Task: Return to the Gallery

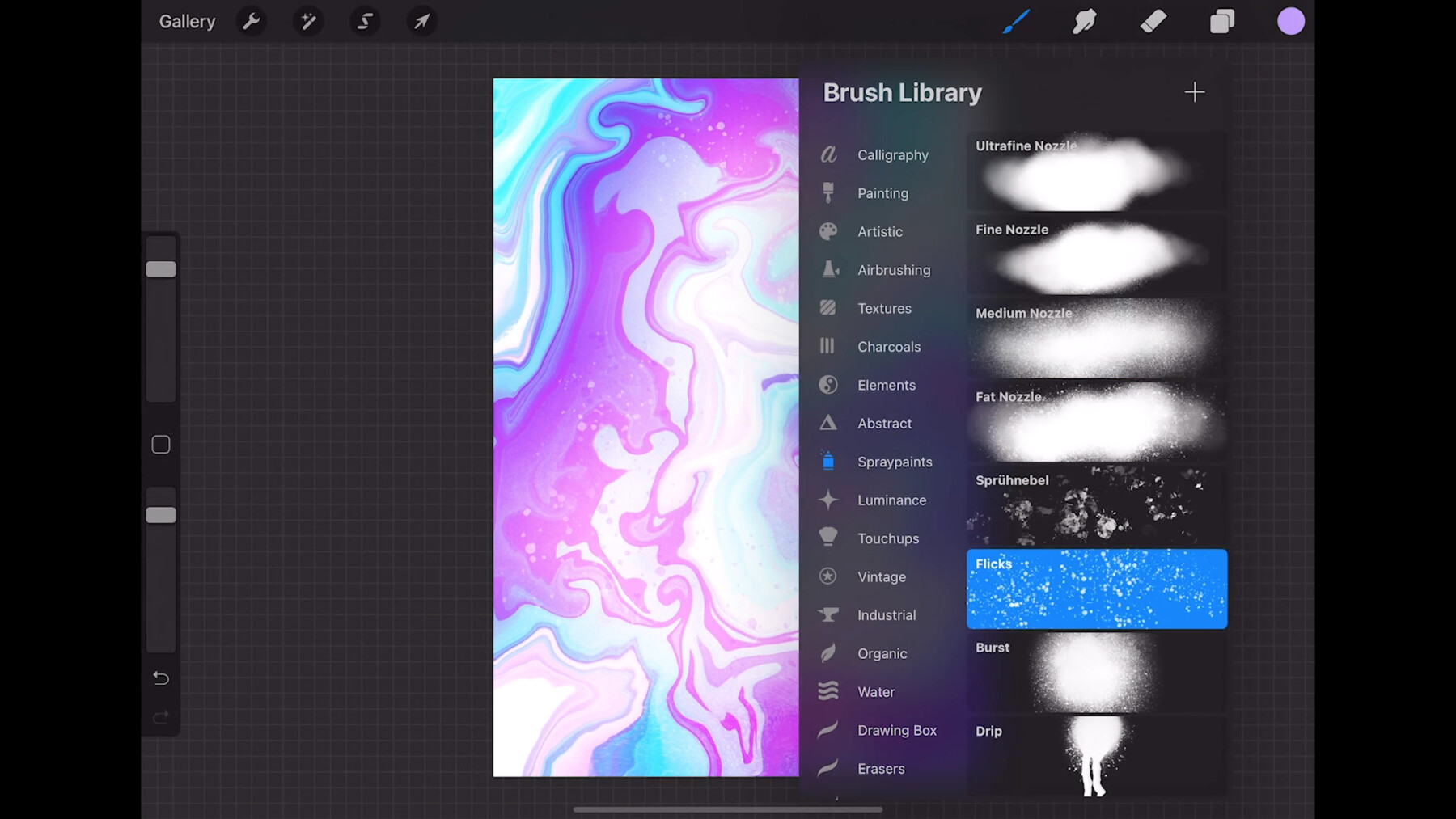Action: (187, 22)
